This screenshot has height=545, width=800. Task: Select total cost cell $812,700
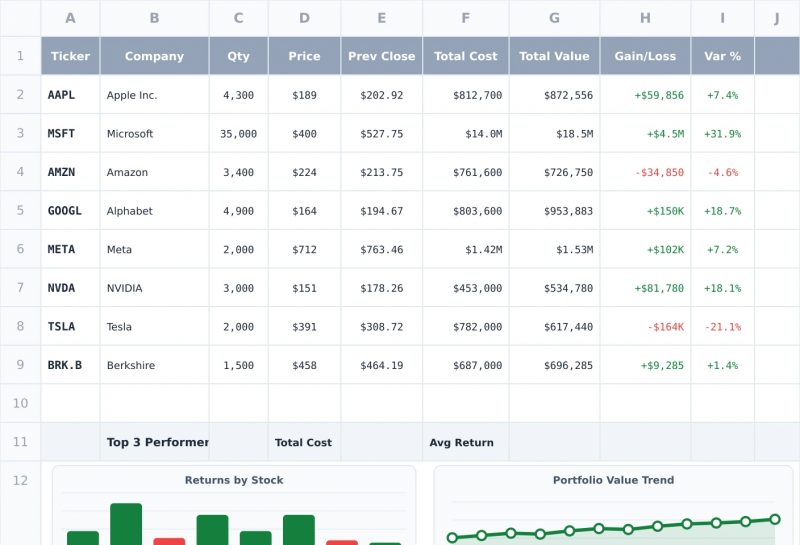(x=466, y=95)
